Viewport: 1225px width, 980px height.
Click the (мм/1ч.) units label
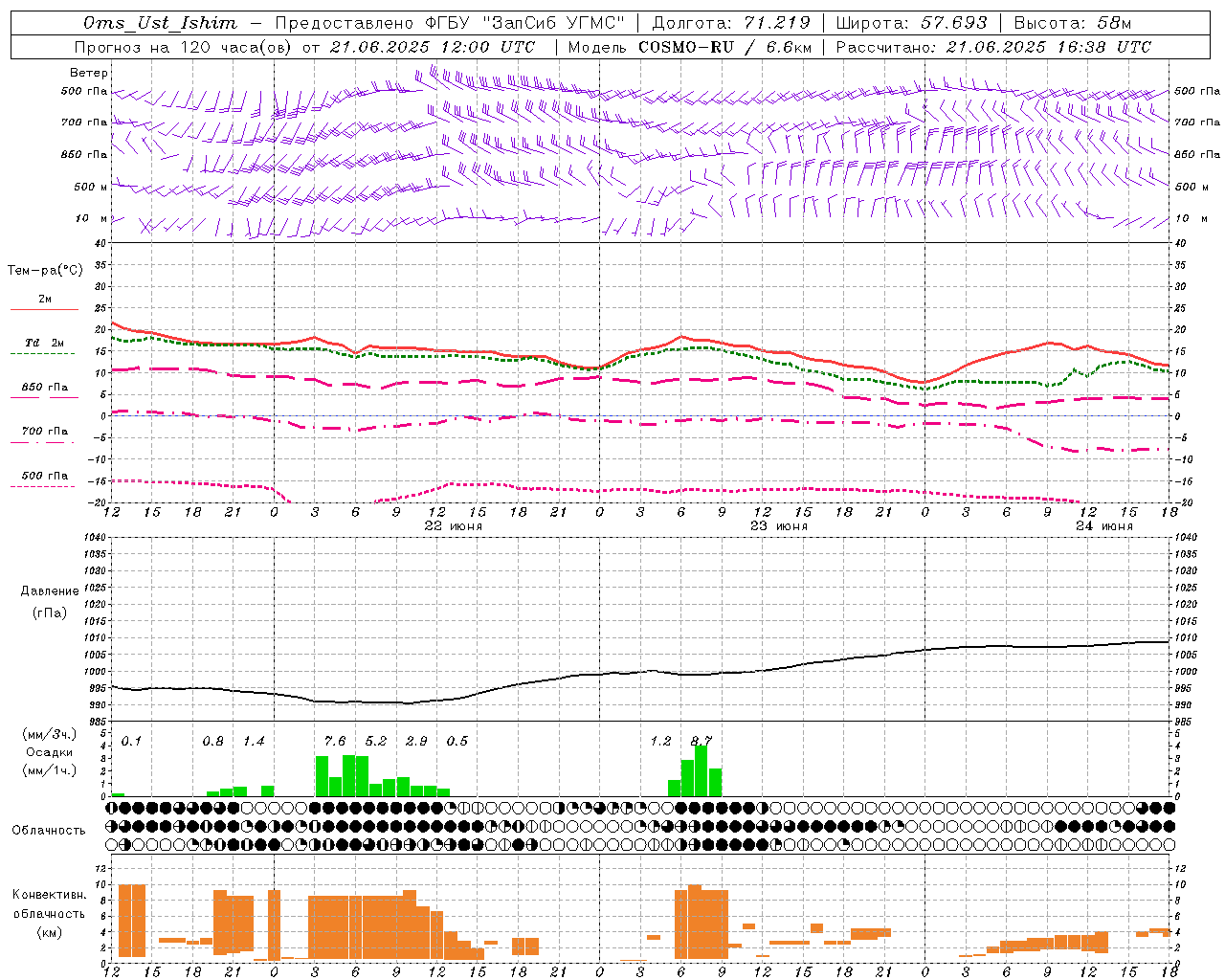[x=50, y=770]
